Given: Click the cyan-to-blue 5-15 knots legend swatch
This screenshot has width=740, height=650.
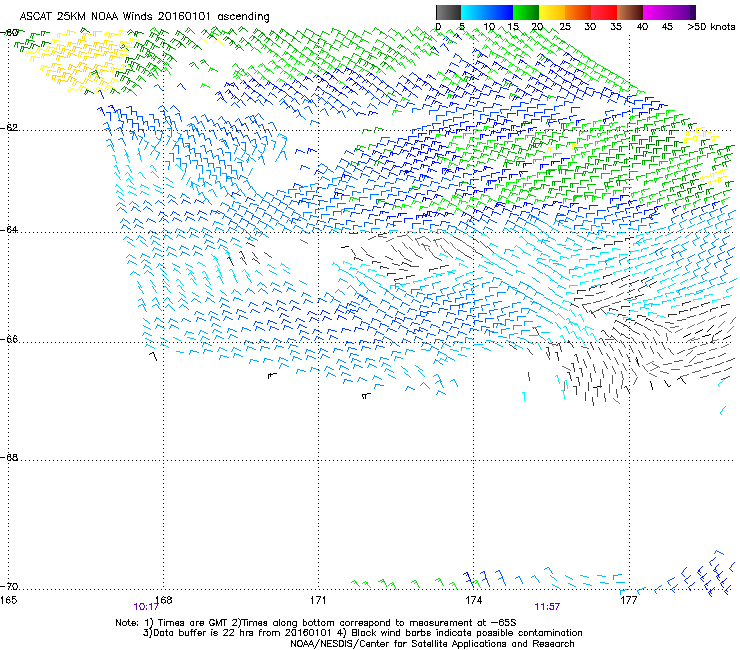Looking at the screenshot, I should 487,12.
